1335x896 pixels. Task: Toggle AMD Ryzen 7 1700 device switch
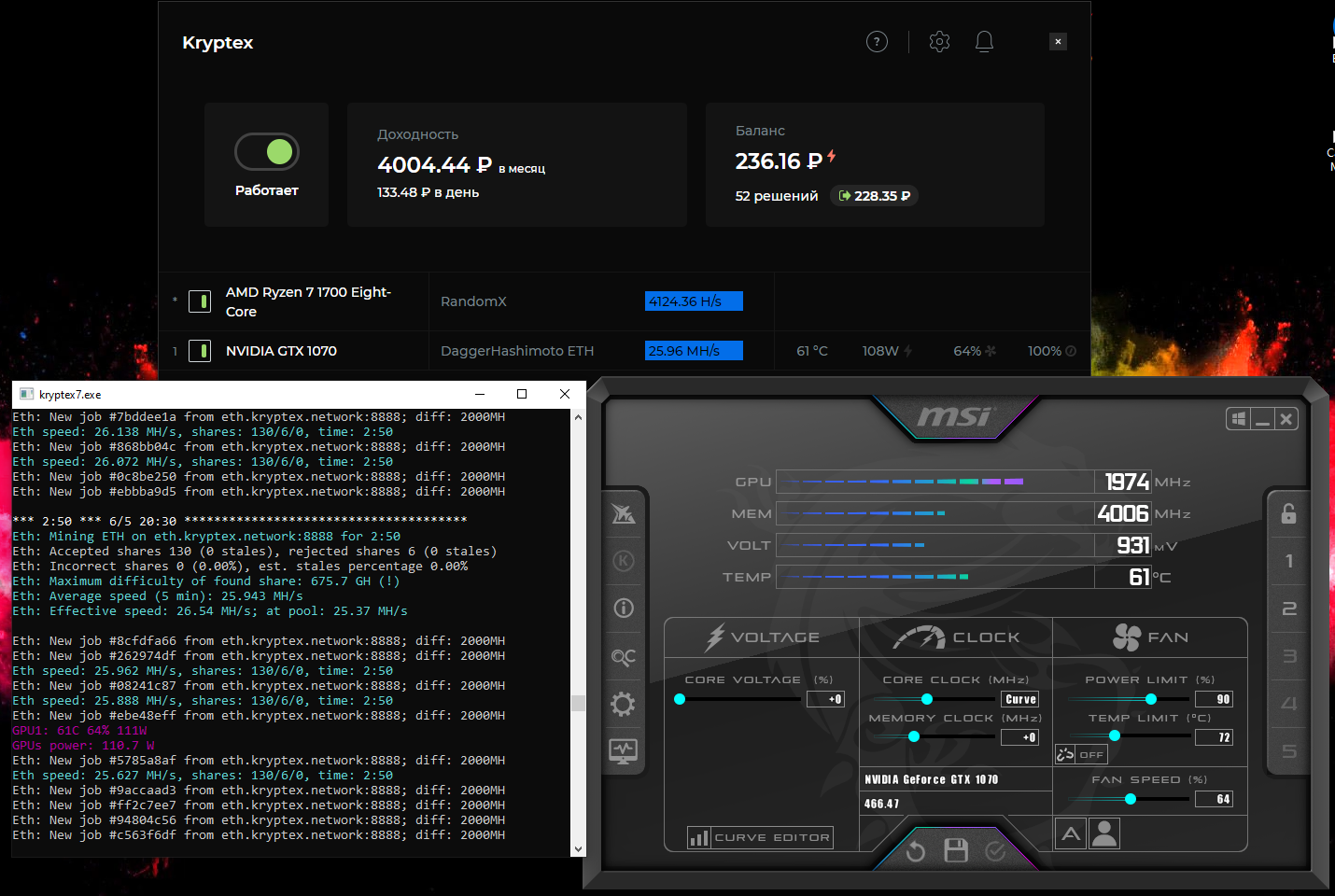point(200,301)
